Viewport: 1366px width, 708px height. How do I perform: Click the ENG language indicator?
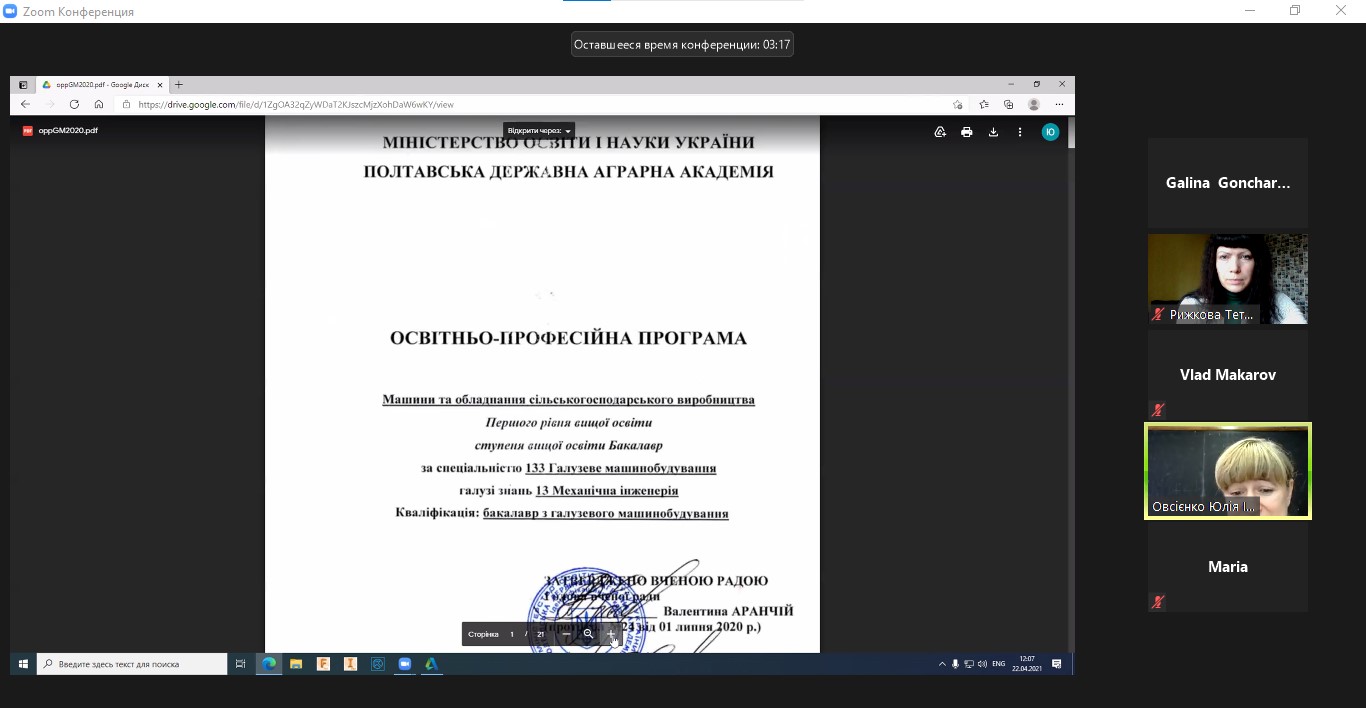pos(998,664)
